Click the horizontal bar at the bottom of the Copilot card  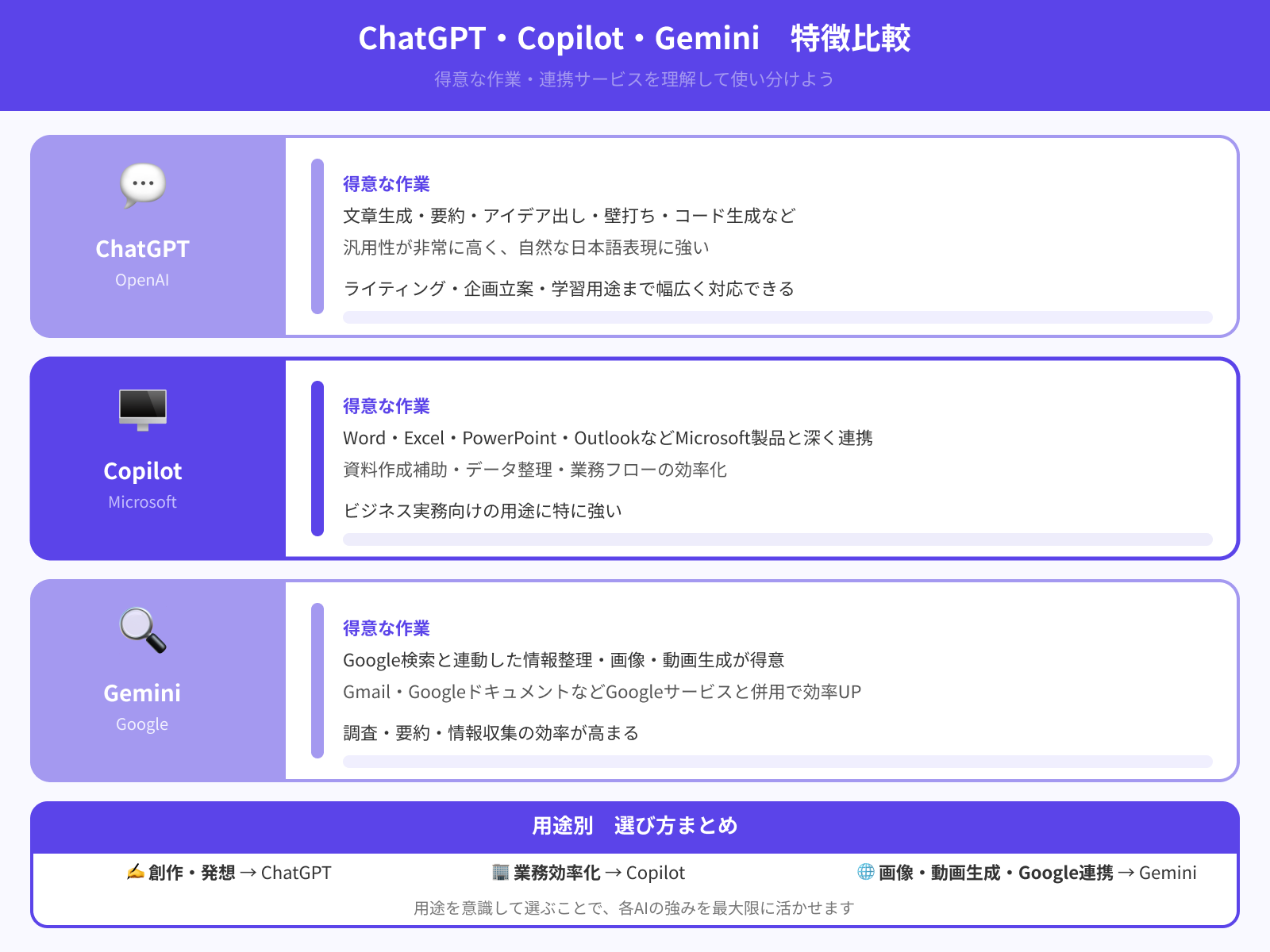(777, 539)
